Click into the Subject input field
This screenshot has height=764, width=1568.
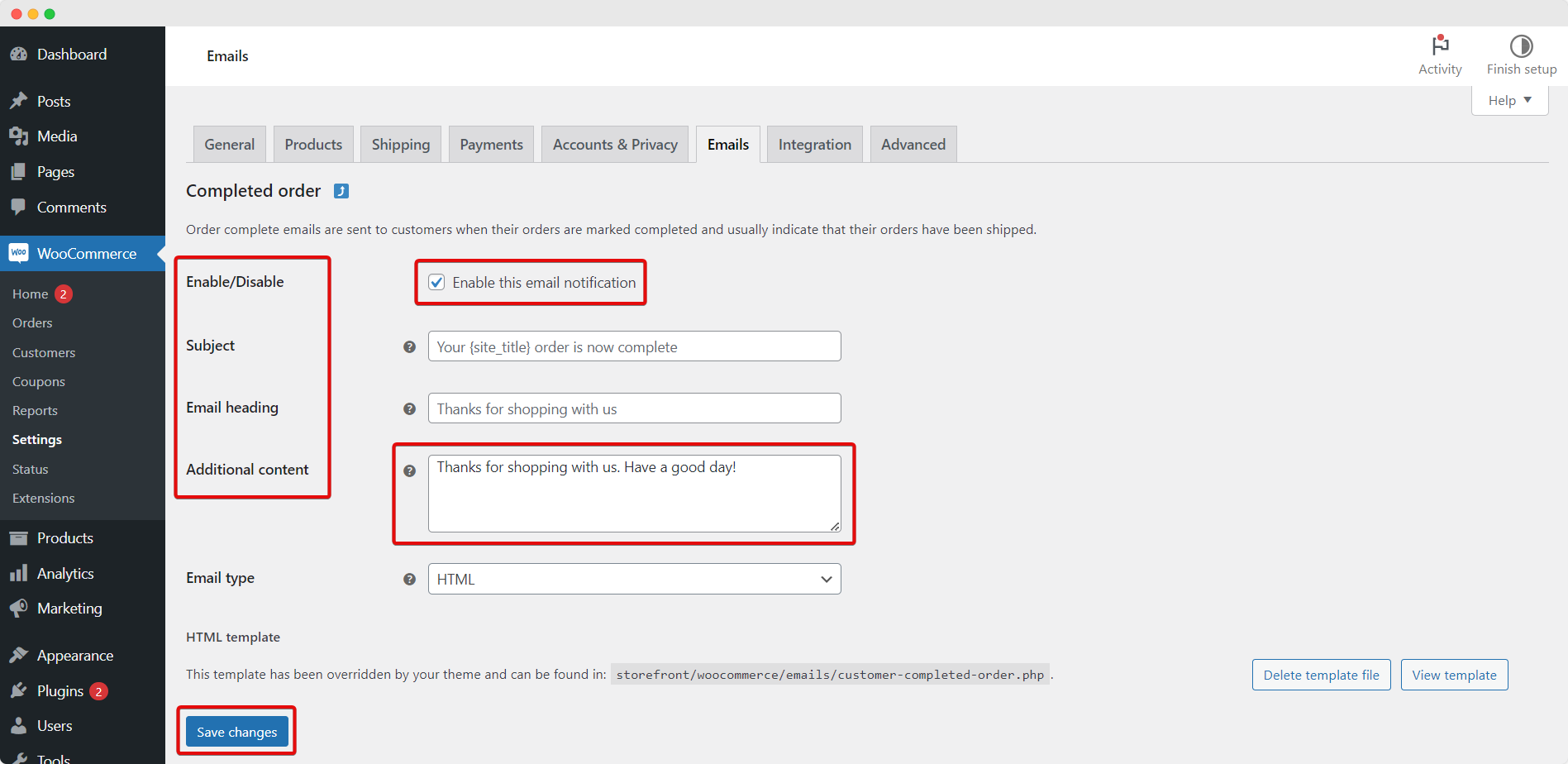click(x=634, y=346)
